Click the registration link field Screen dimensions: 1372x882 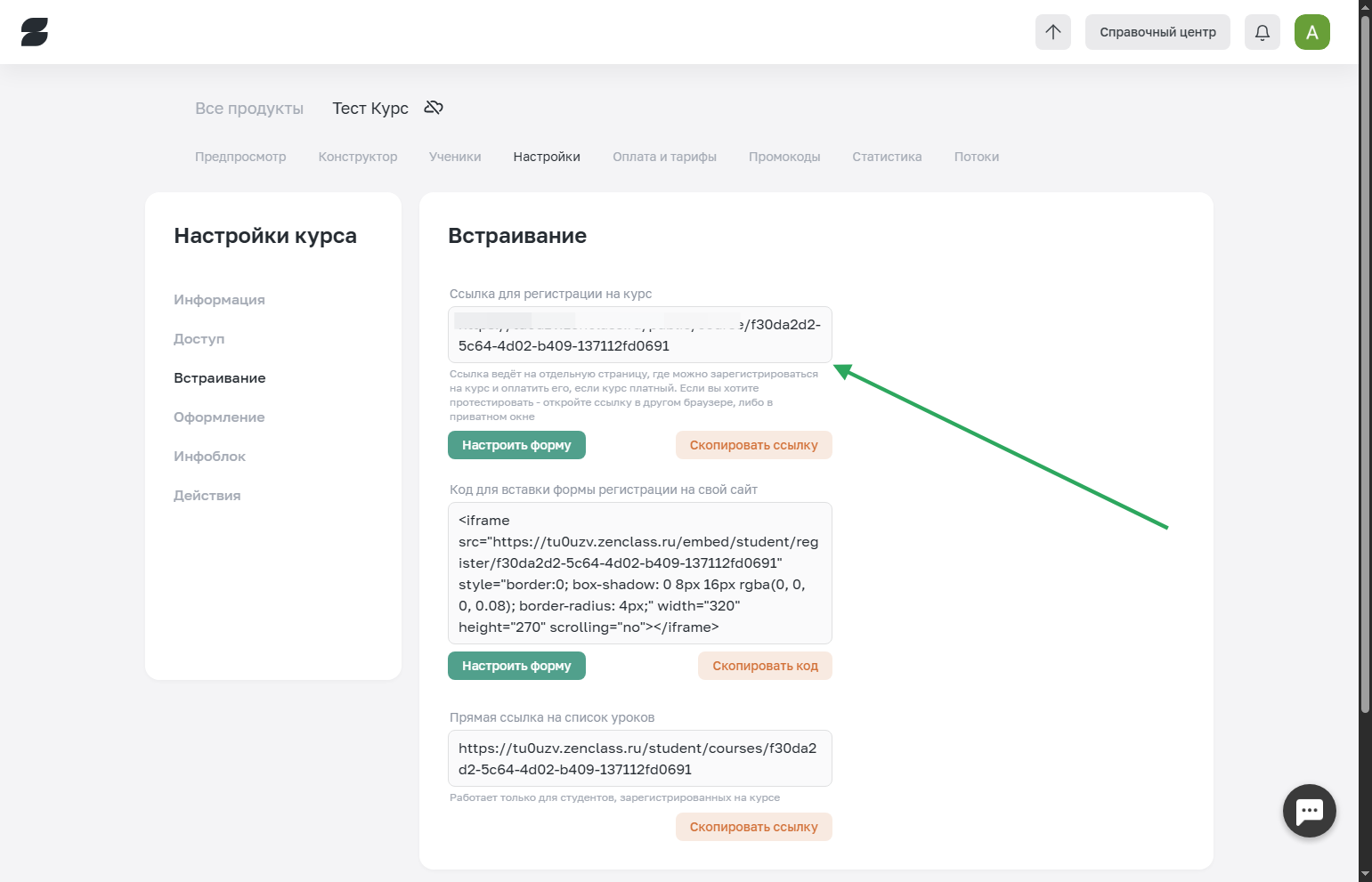coord(640,335)
